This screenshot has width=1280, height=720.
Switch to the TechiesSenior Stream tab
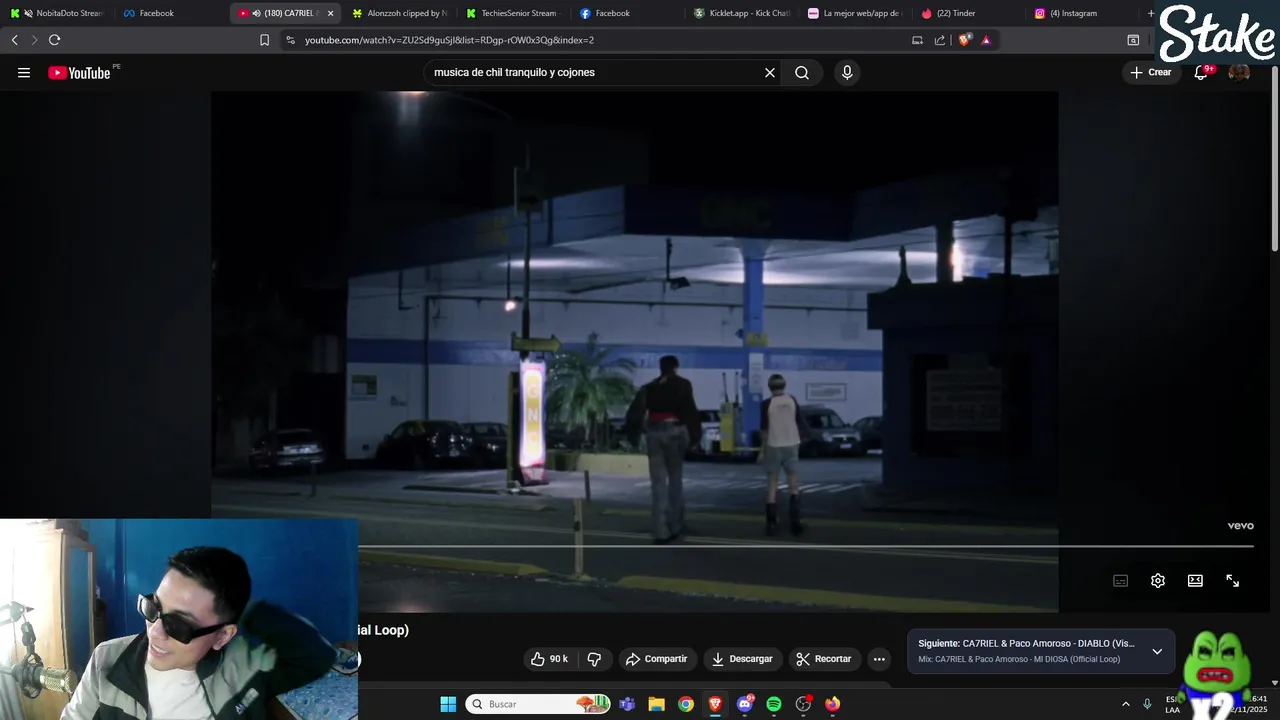512,13
